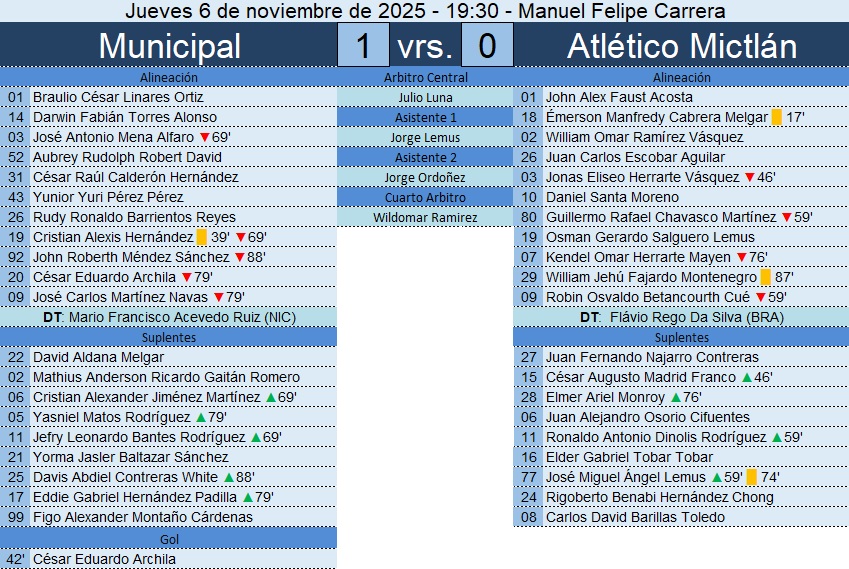Click Émerson Manfredy Cabrera Melgar's yellow card icon
The height and width of the screenshot is (569, 849).
click(x=777, y=117)
